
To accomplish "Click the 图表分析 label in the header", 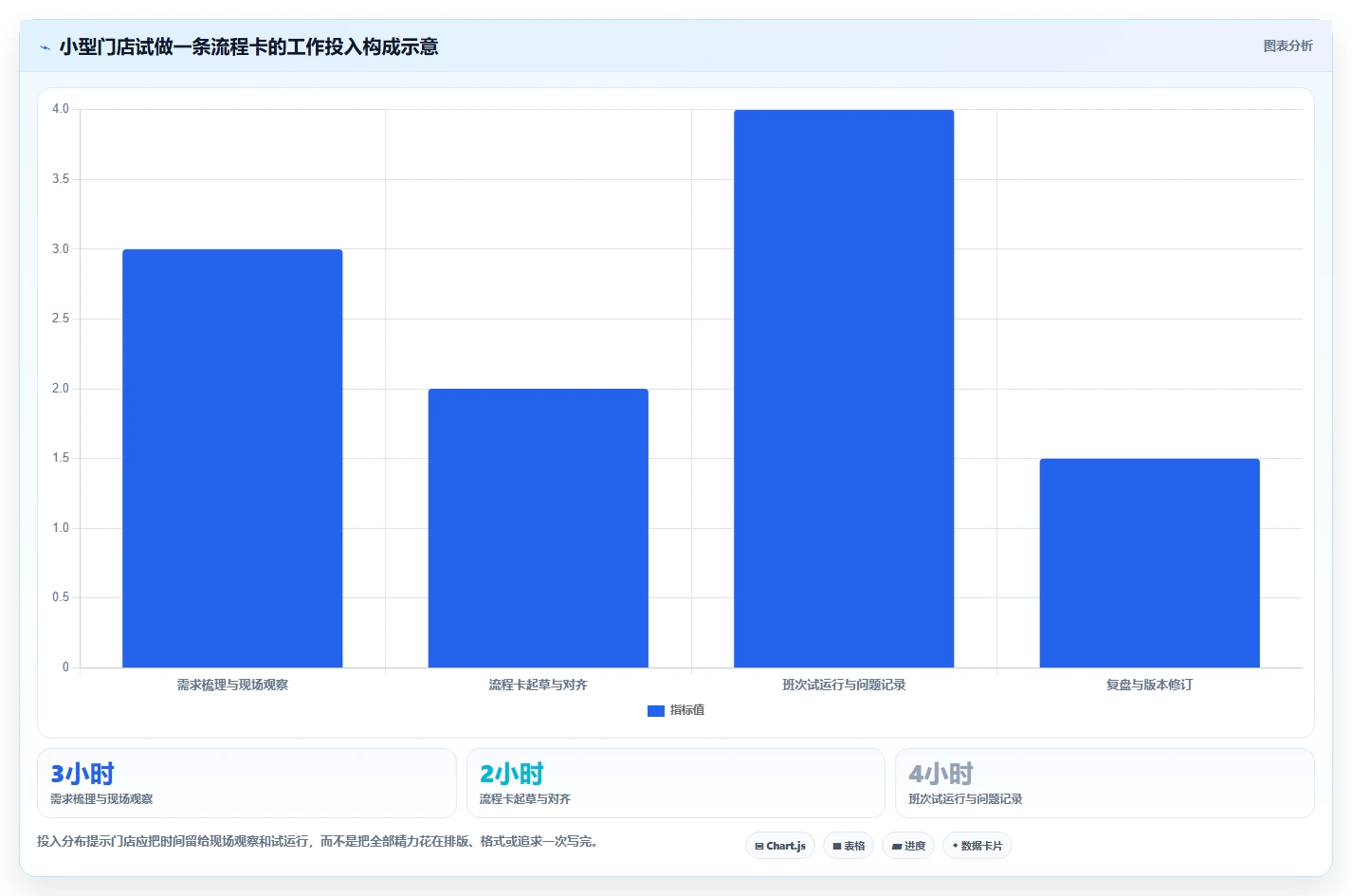I will [1288, 46].
